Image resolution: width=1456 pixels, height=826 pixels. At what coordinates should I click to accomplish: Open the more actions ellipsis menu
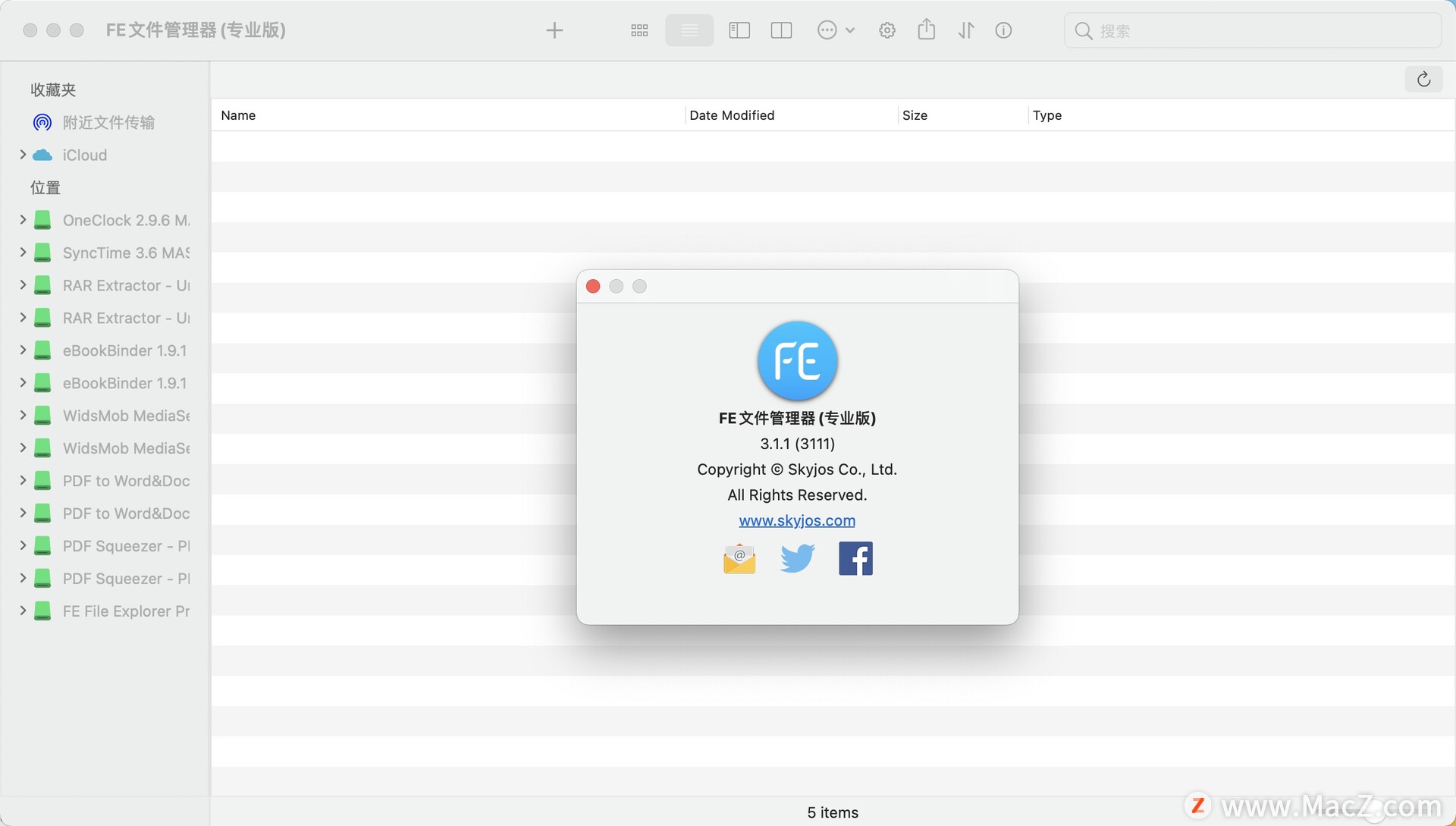[x=836, y=30]
